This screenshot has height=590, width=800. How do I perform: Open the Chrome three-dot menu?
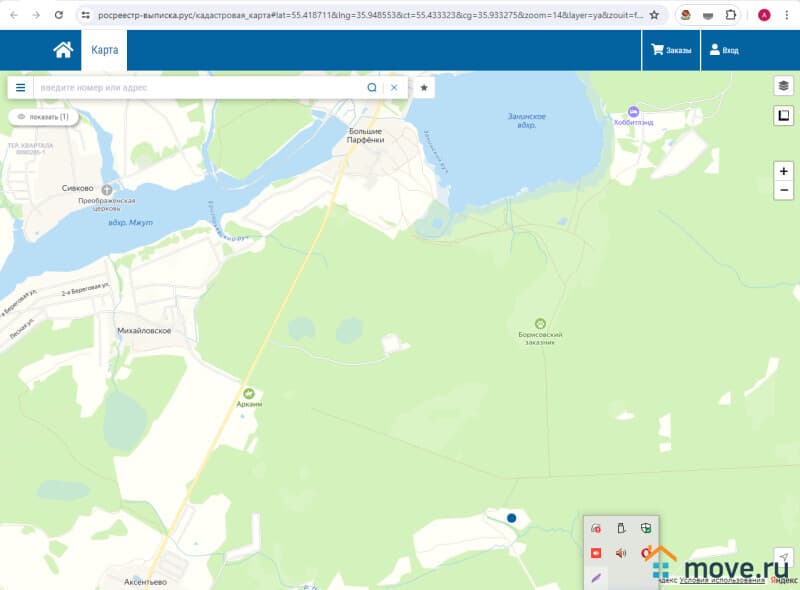pyautogui.click(x=786, y=15)
